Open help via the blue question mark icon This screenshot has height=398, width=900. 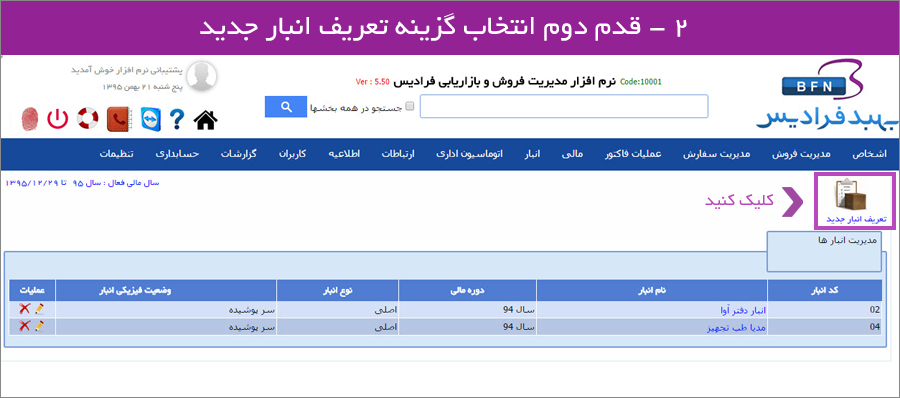pos(177,119)
